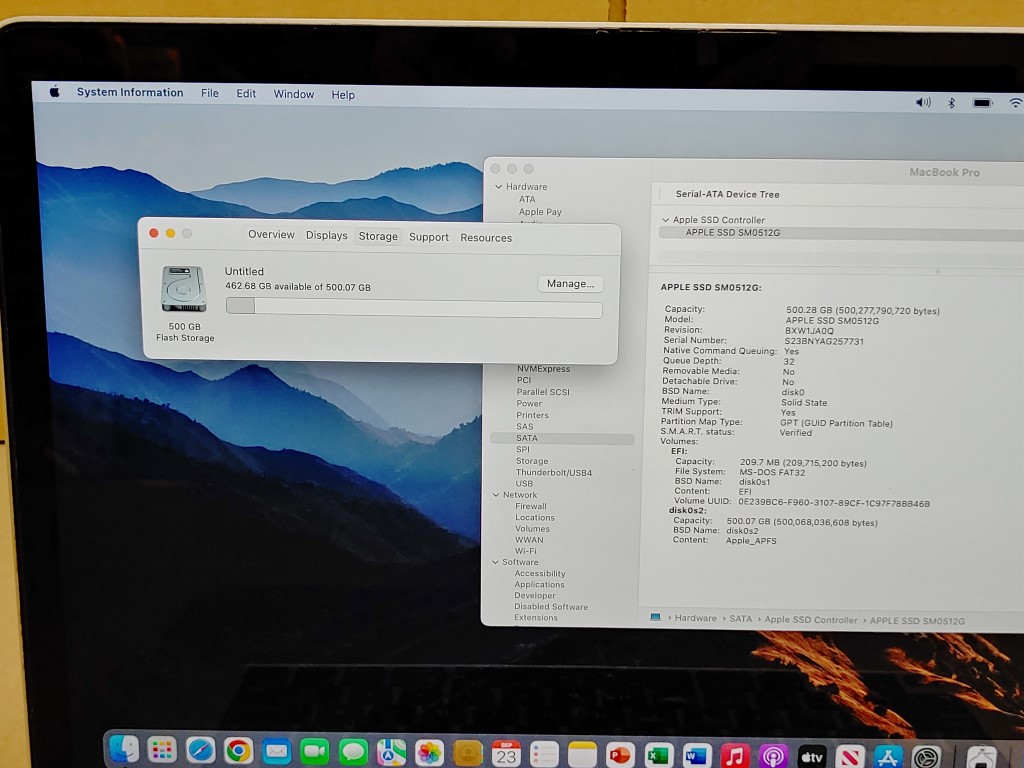
Task: Open the Apple menu
Action: point(55,91)
